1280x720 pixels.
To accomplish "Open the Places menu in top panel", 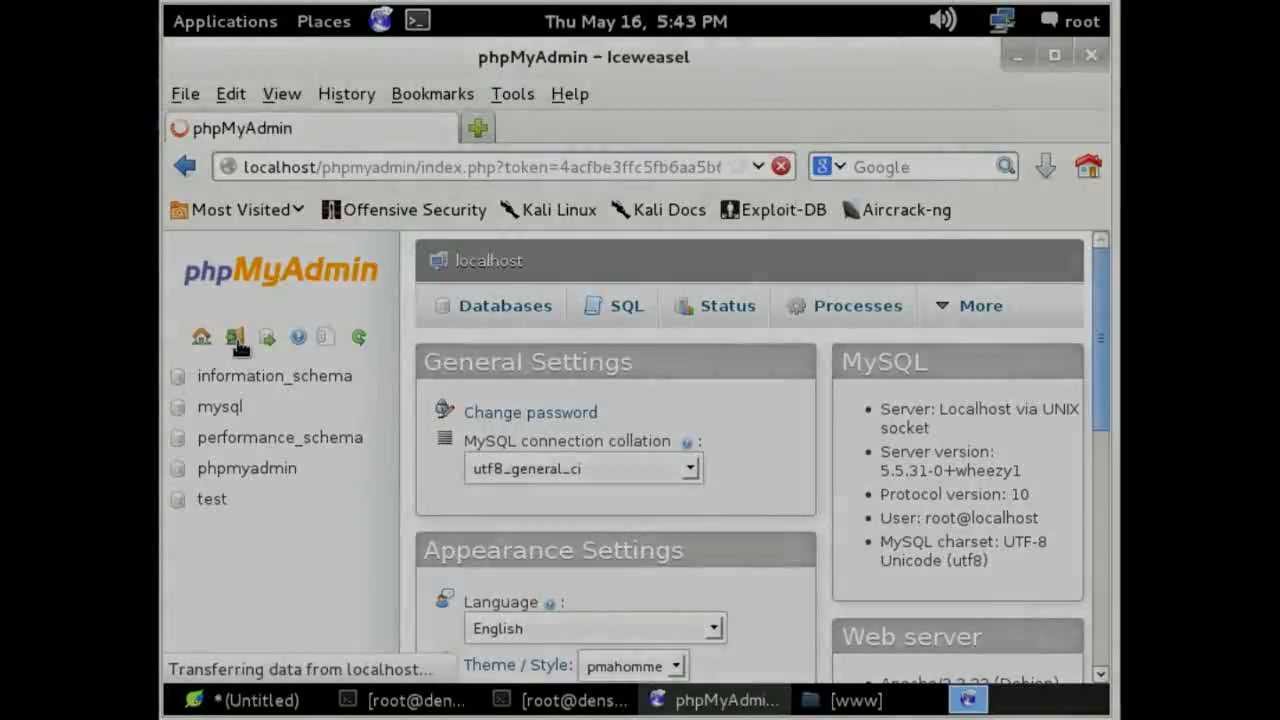I will tap(323, 21).
